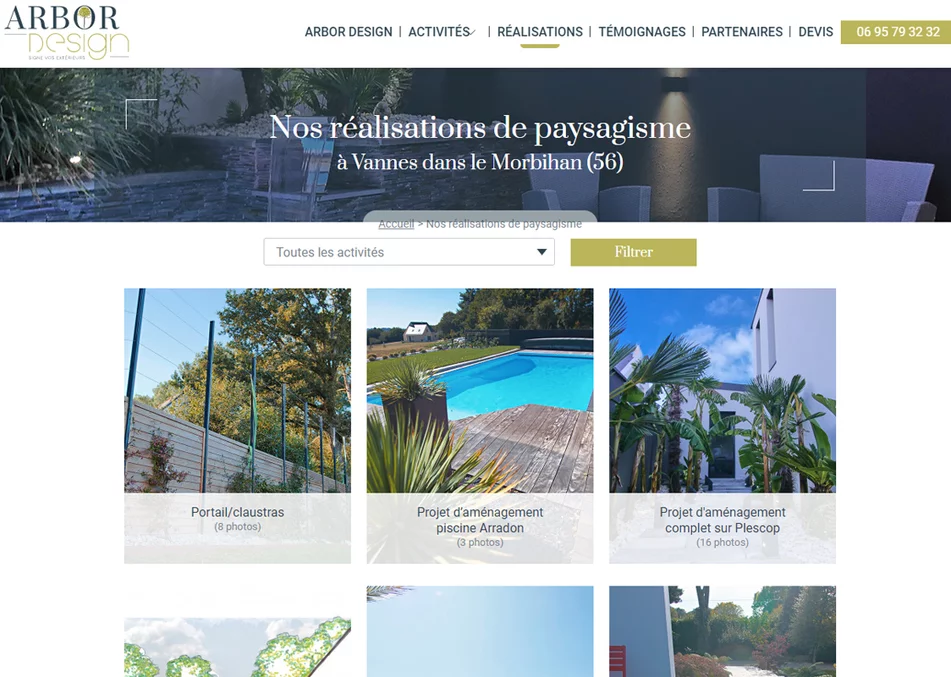
Task: Open the Partenaires menu link
Action: (742, 32)
